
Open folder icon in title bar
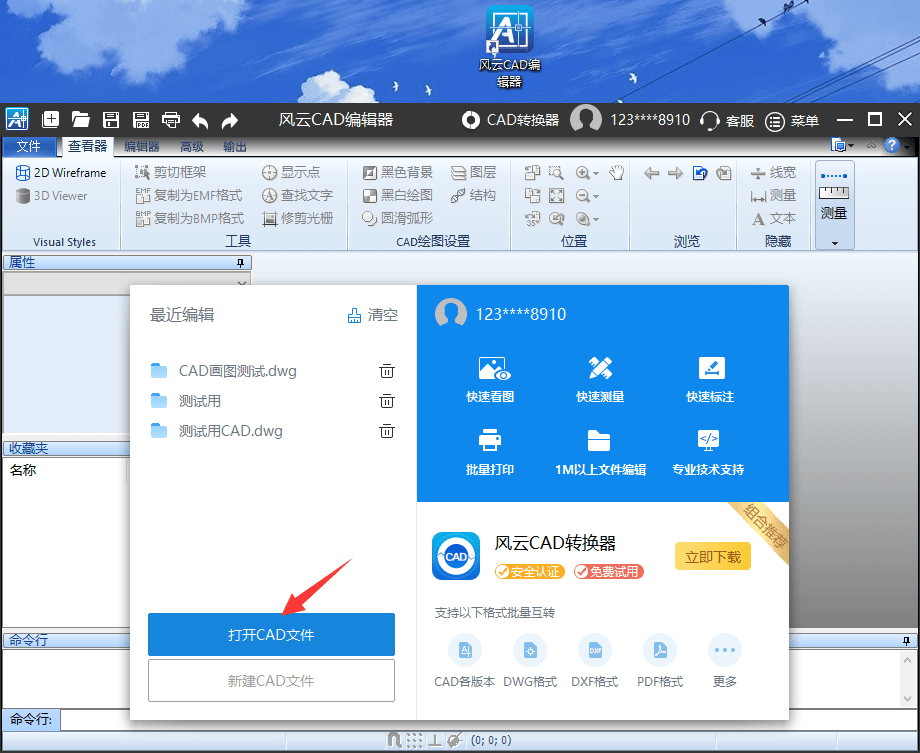[80, 120]
